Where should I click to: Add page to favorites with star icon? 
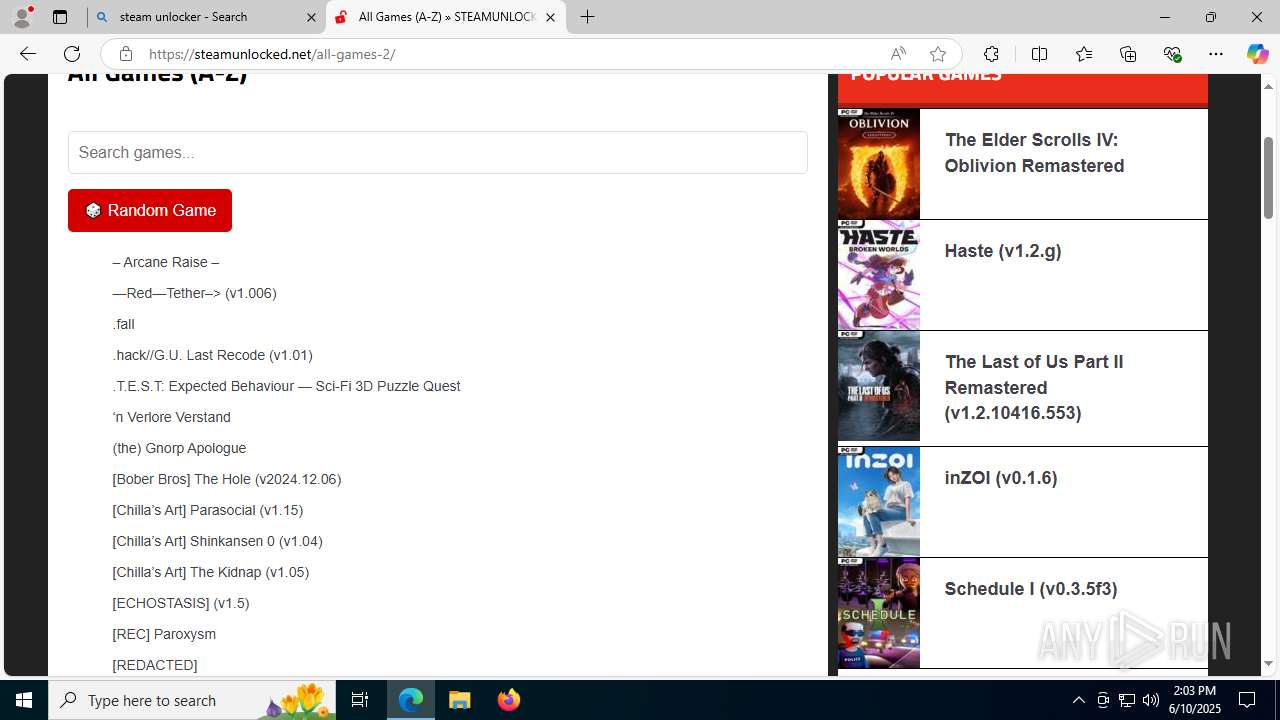(937, 54)
